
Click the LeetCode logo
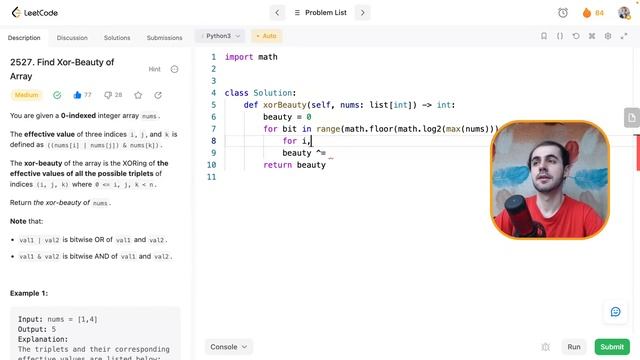(x=34, y=13)
